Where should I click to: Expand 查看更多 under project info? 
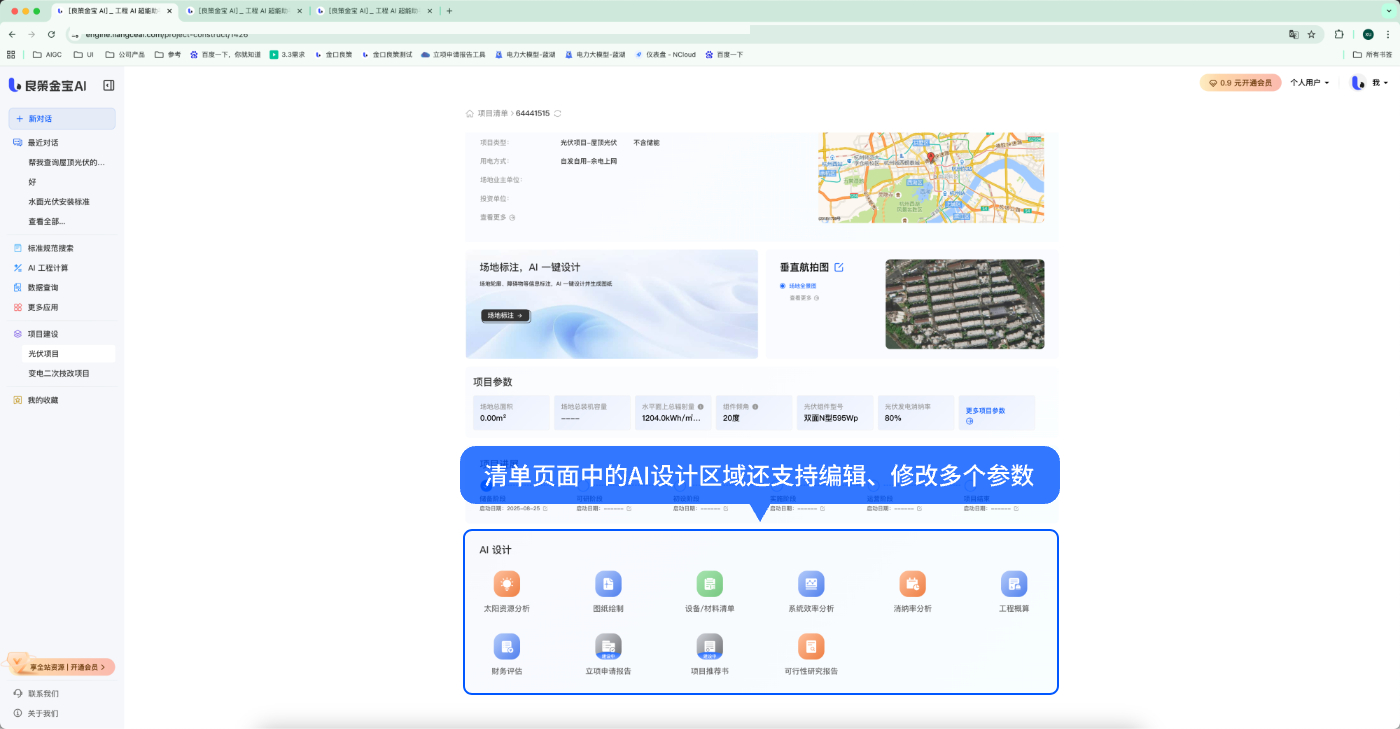(x=498, y=217)
